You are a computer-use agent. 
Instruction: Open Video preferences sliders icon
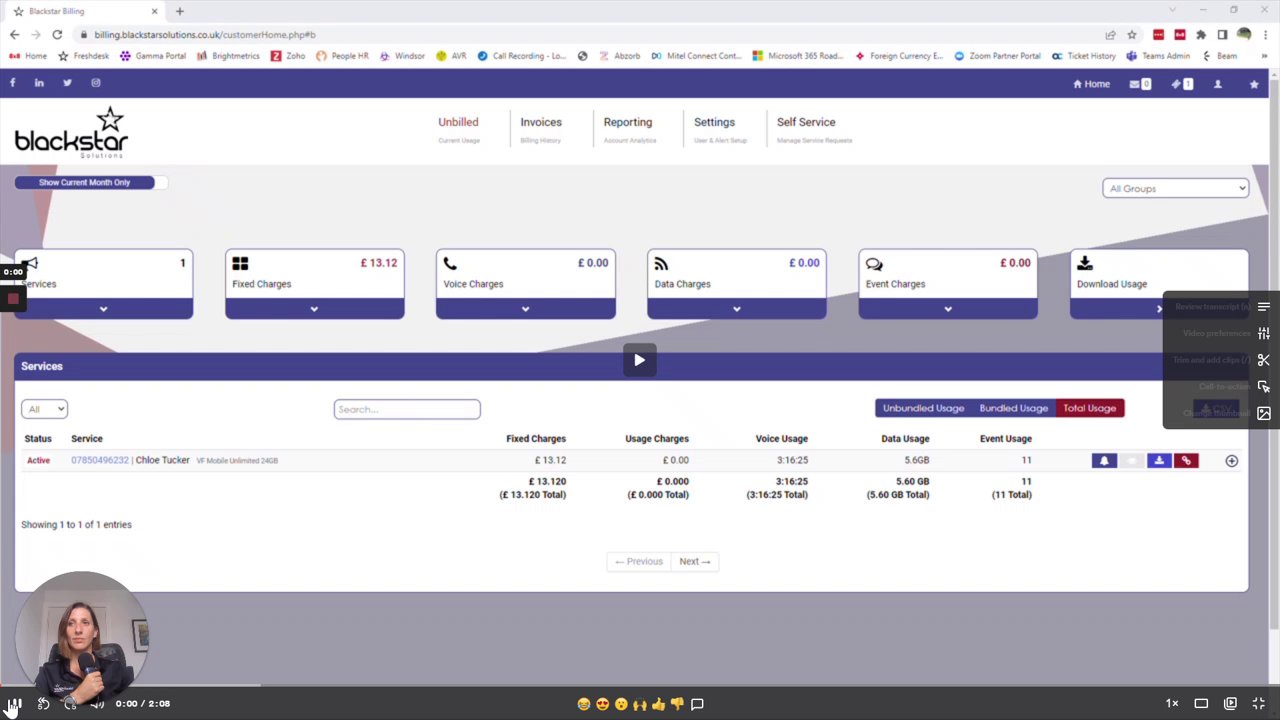[1264, 333]
